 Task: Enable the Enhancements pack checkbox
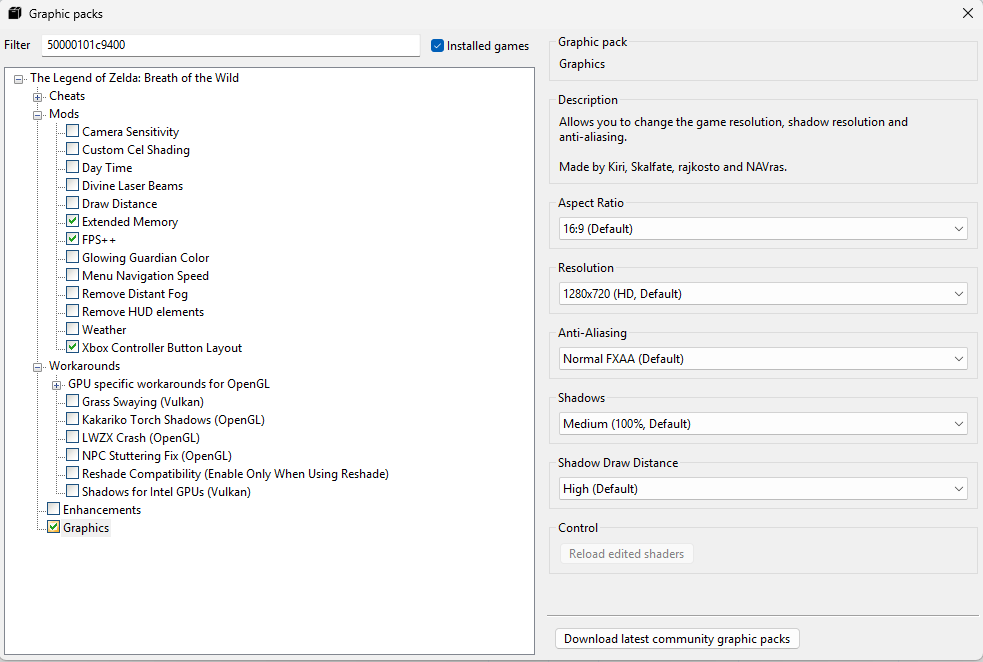point(54,509)
